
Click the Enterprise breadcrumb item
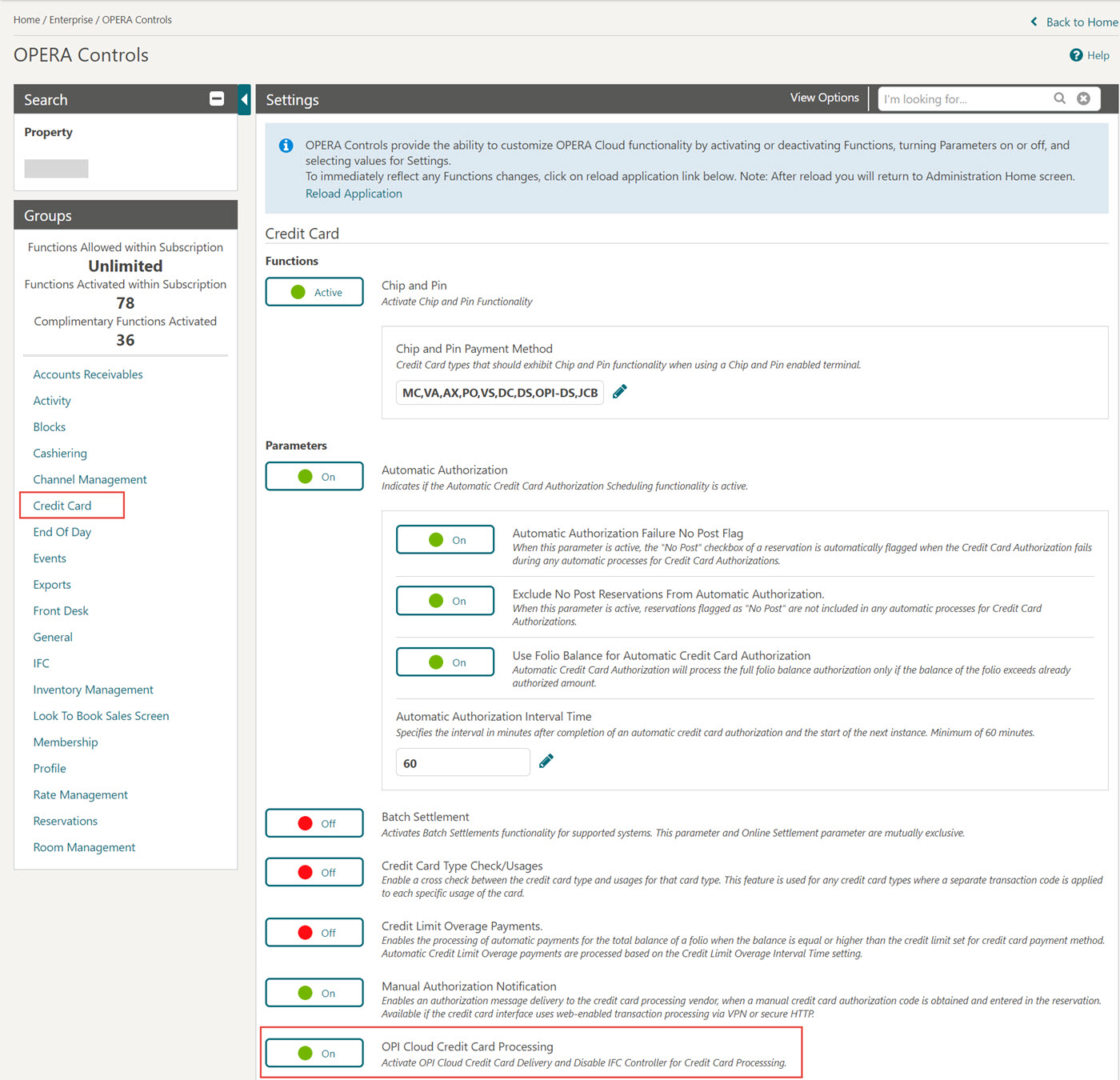(x=71, y=19)
